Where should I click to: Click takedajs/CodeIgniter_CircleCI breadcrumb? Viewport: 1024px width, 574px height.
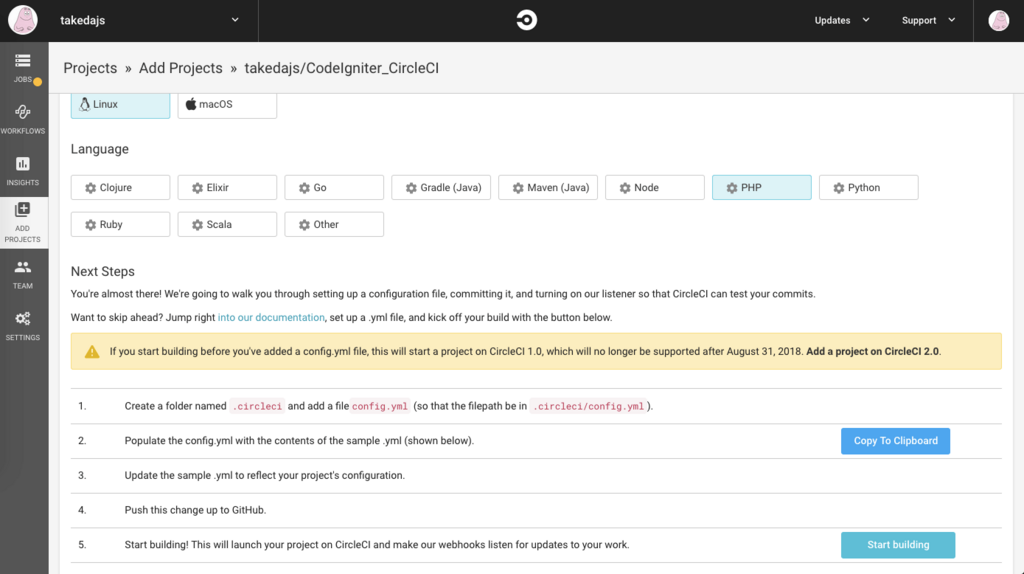tap(342, 68)
